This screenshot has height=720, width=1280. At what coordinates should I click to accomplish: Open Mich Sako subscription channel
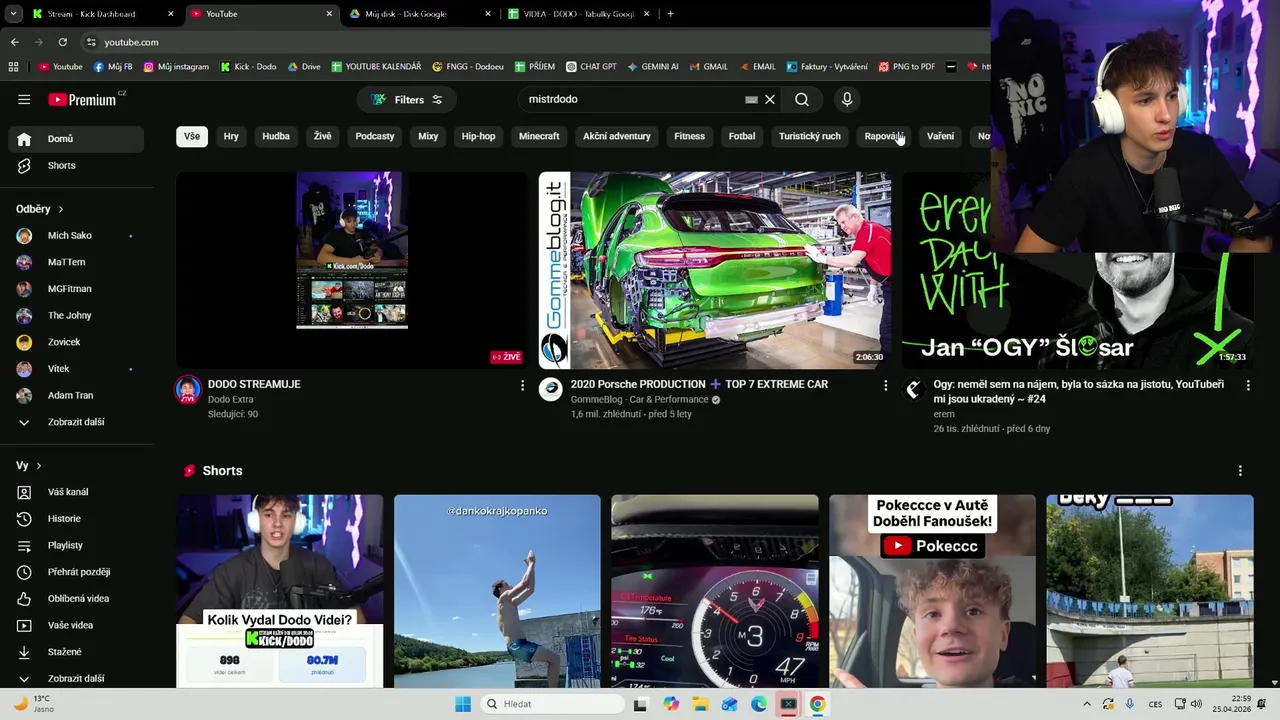[76, 235]
